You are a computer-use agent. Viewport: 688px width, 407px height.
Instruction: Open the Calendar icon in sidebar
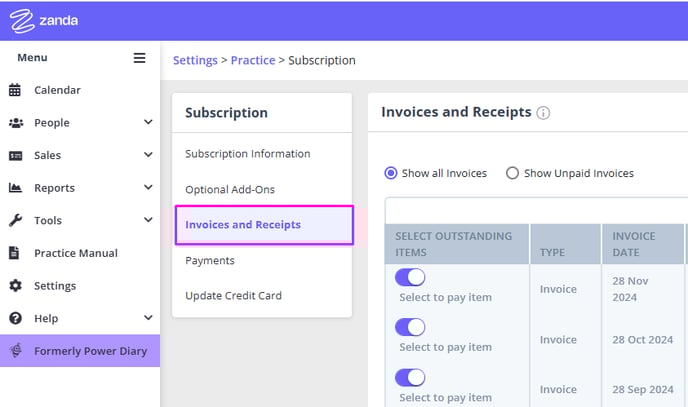[x=15, y=90]
